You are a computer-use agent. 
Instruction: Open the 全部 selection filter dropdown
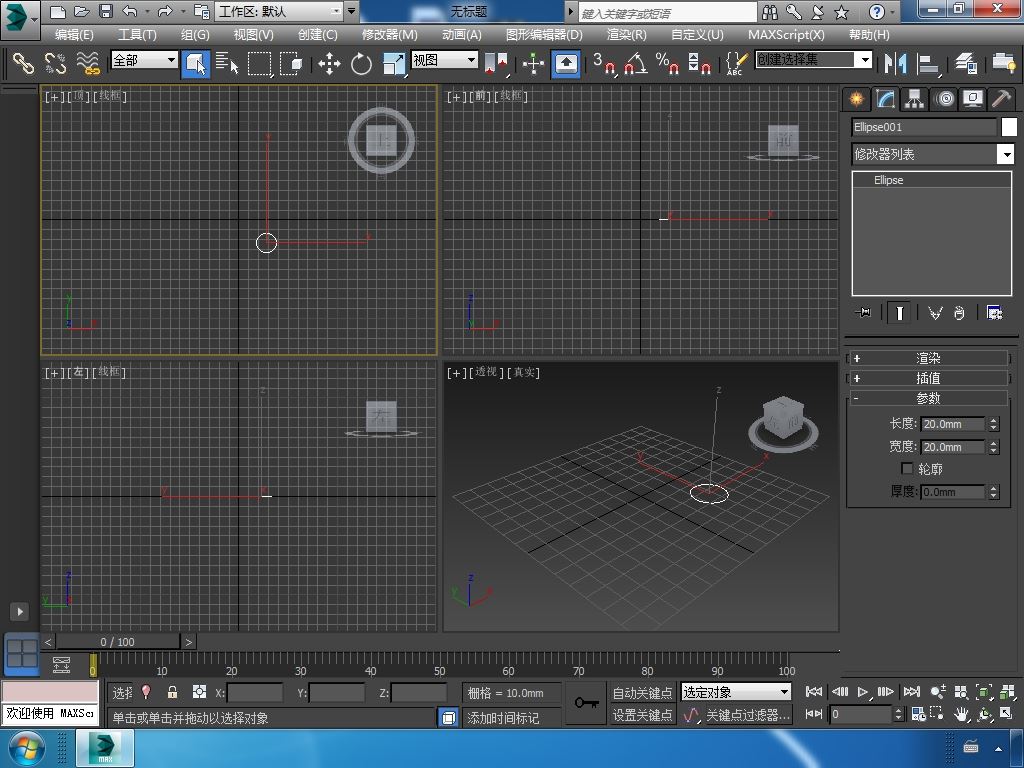click(144, 60)
